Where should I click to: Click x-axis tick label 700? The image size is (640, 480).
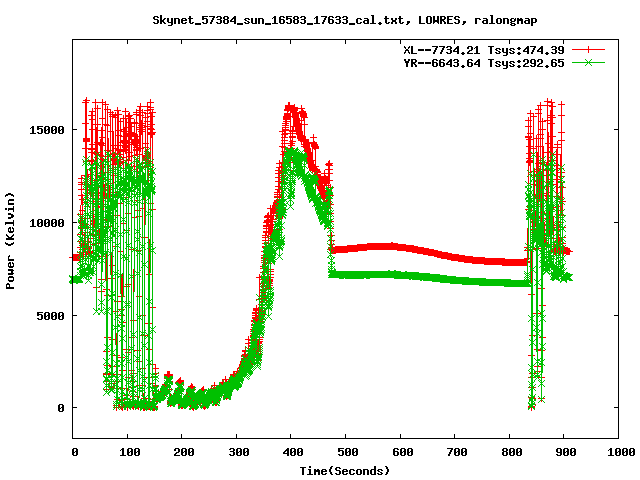[457, 452]
